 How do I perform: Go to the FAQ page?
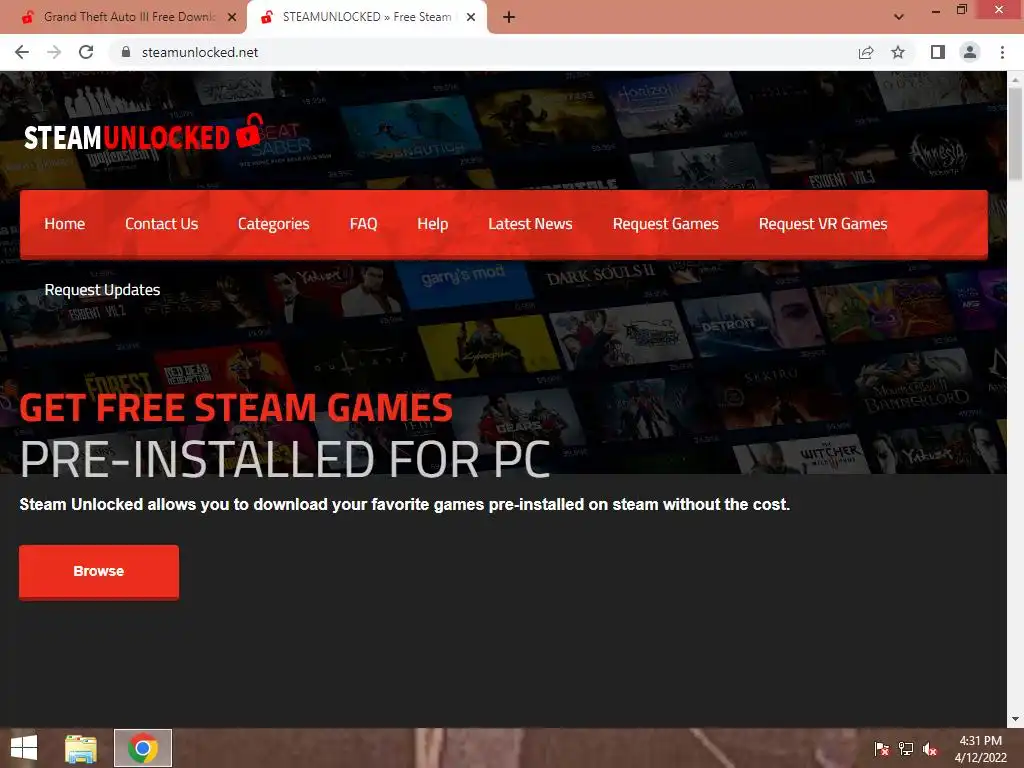(364, 224)
